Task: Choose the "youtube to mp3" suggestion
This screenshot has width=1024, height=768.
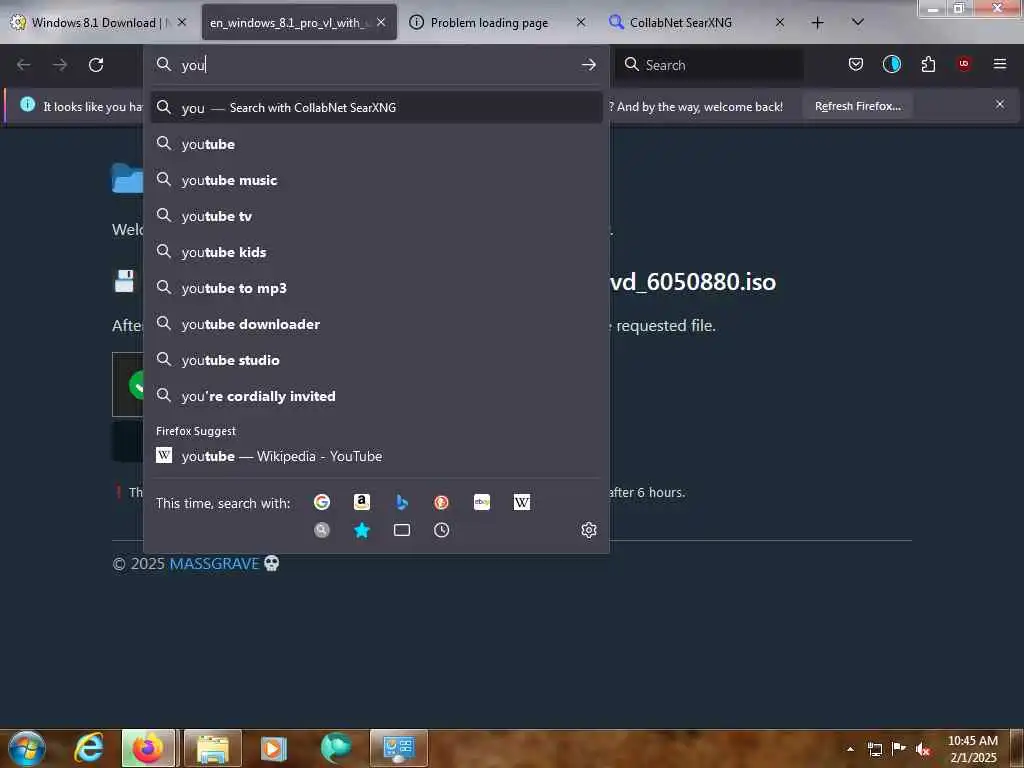Action: (376, 288)
